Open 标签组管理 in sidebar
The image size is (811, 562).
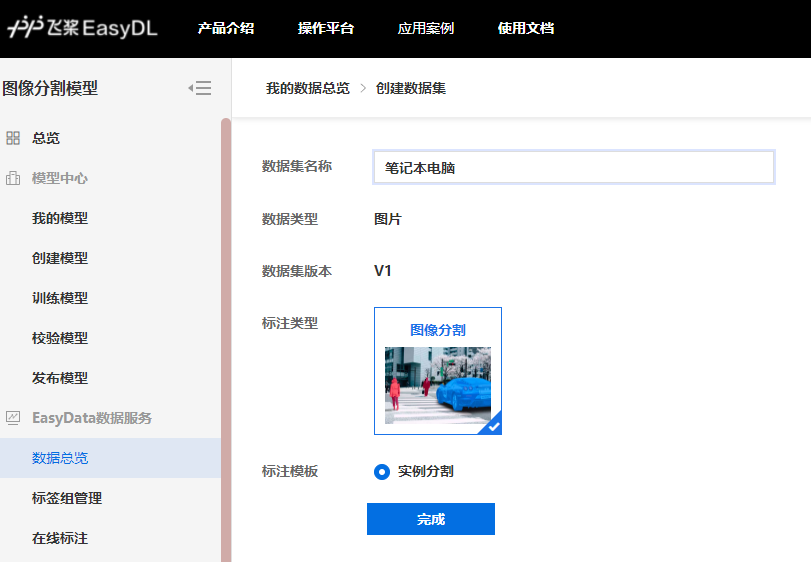click(67, 498)
